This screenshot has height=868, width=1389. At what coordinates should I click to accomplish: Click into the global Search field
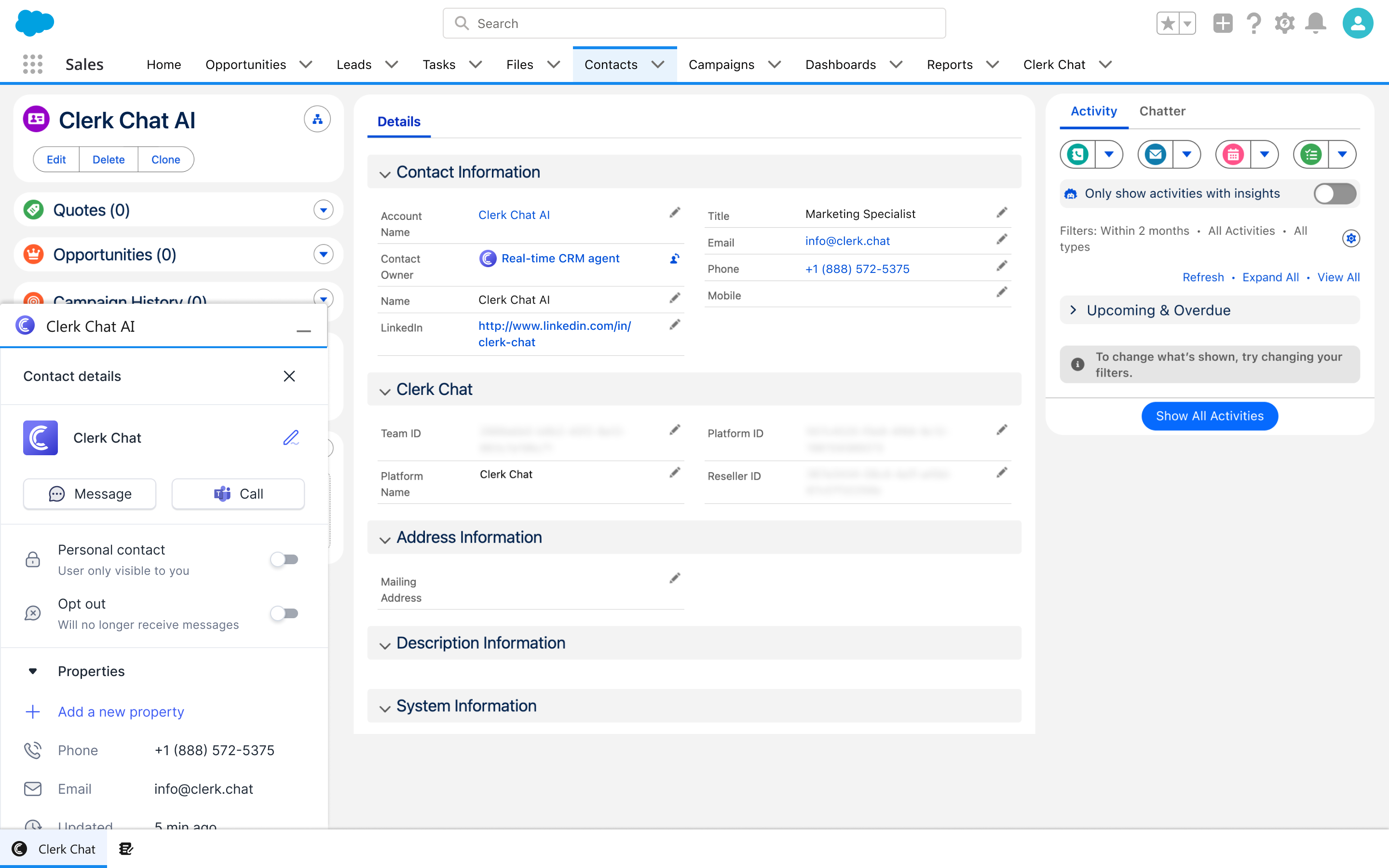point(694,24)
